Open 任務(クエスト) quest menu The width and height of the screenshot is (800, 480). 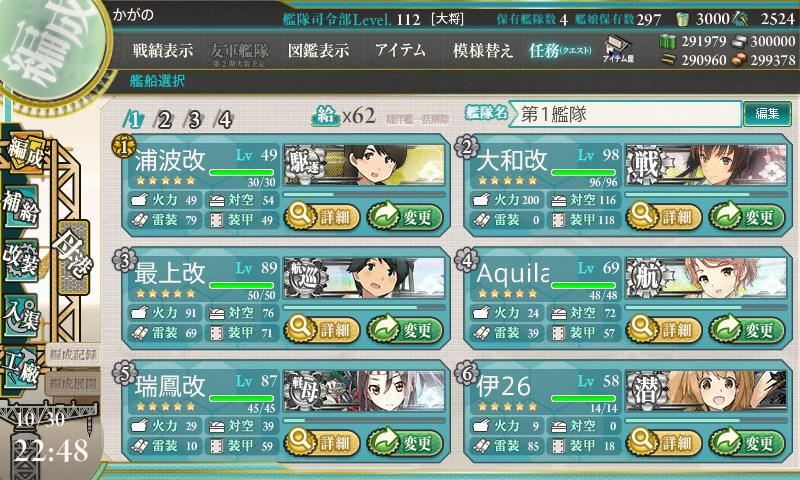point(560,50)
